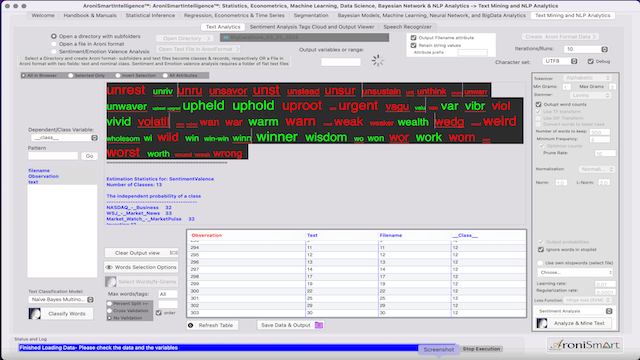The height and width of the screenshot is (360, 640).
Task: Open the Character set UTF8 dropdown
Action: (x=560, y=61)
